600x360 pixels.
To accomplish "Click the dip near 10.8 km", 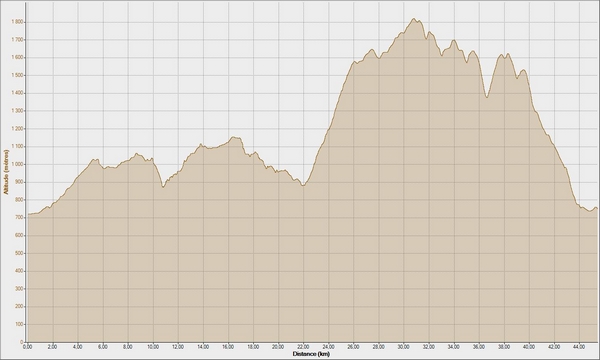I will click(x=163, y=187).
